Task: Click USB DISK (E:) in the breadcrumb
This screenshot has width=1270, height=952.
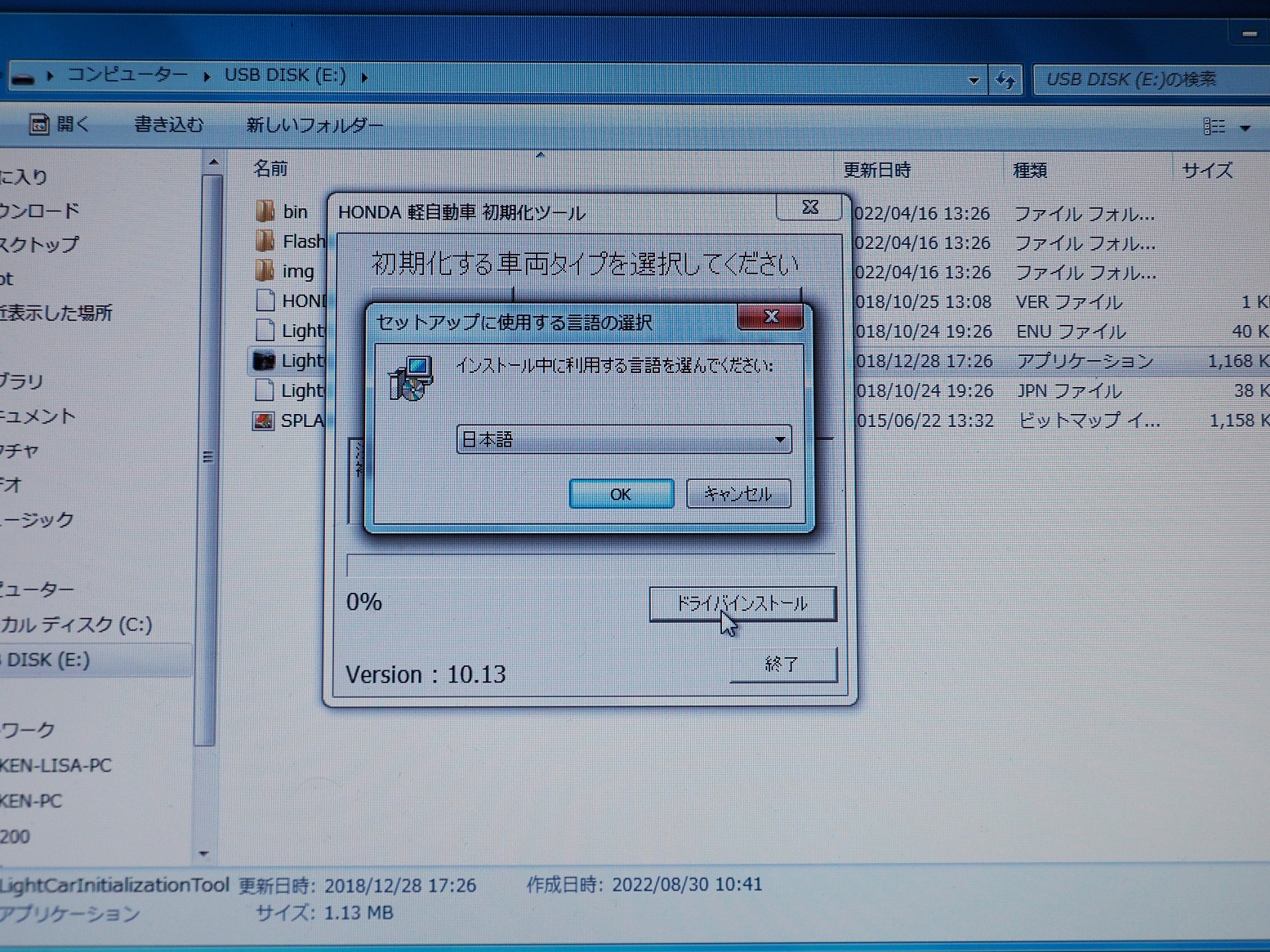Action: point(285,75)
